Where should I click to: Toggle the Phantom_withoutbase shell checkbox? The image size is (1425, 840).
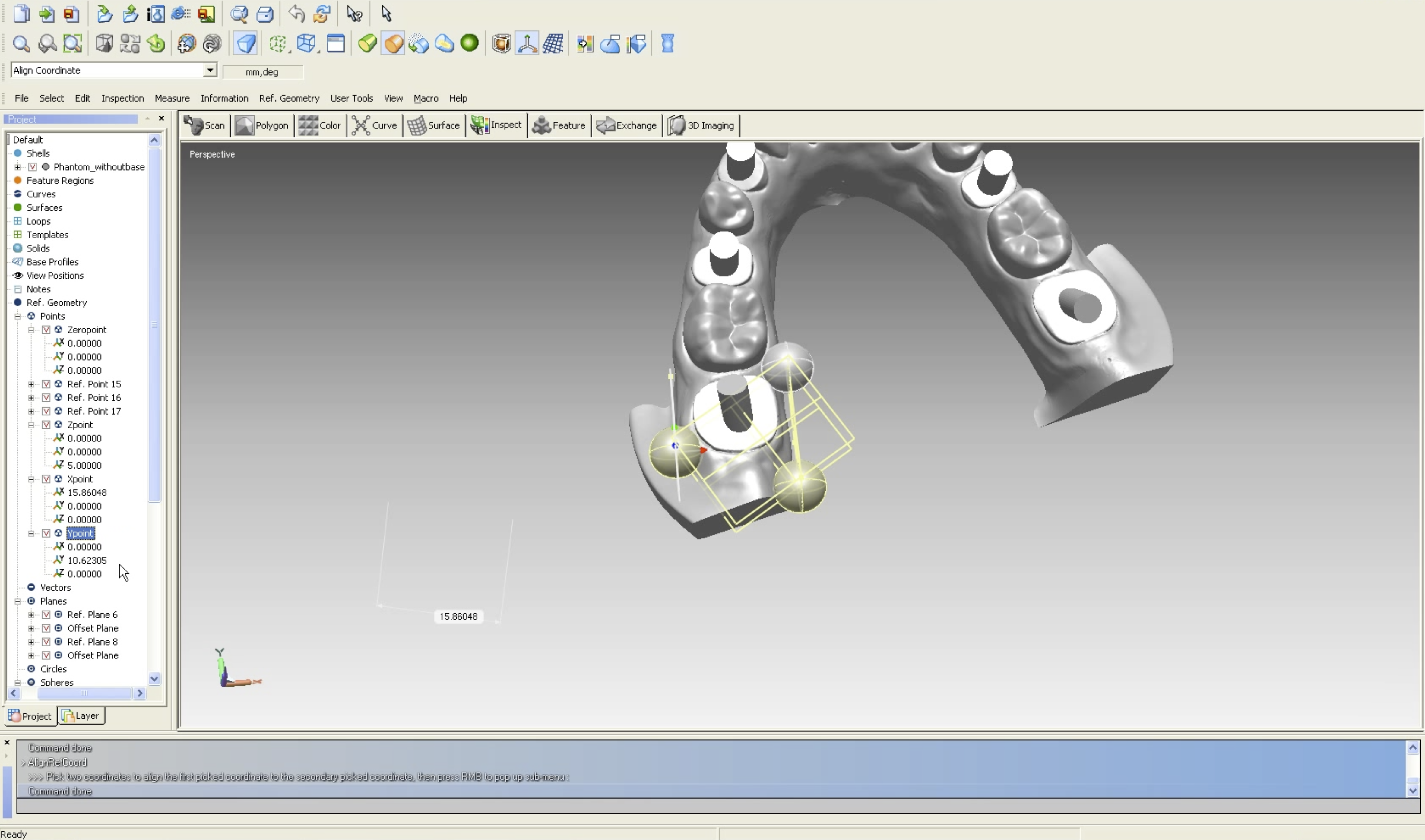pos(33,167)
